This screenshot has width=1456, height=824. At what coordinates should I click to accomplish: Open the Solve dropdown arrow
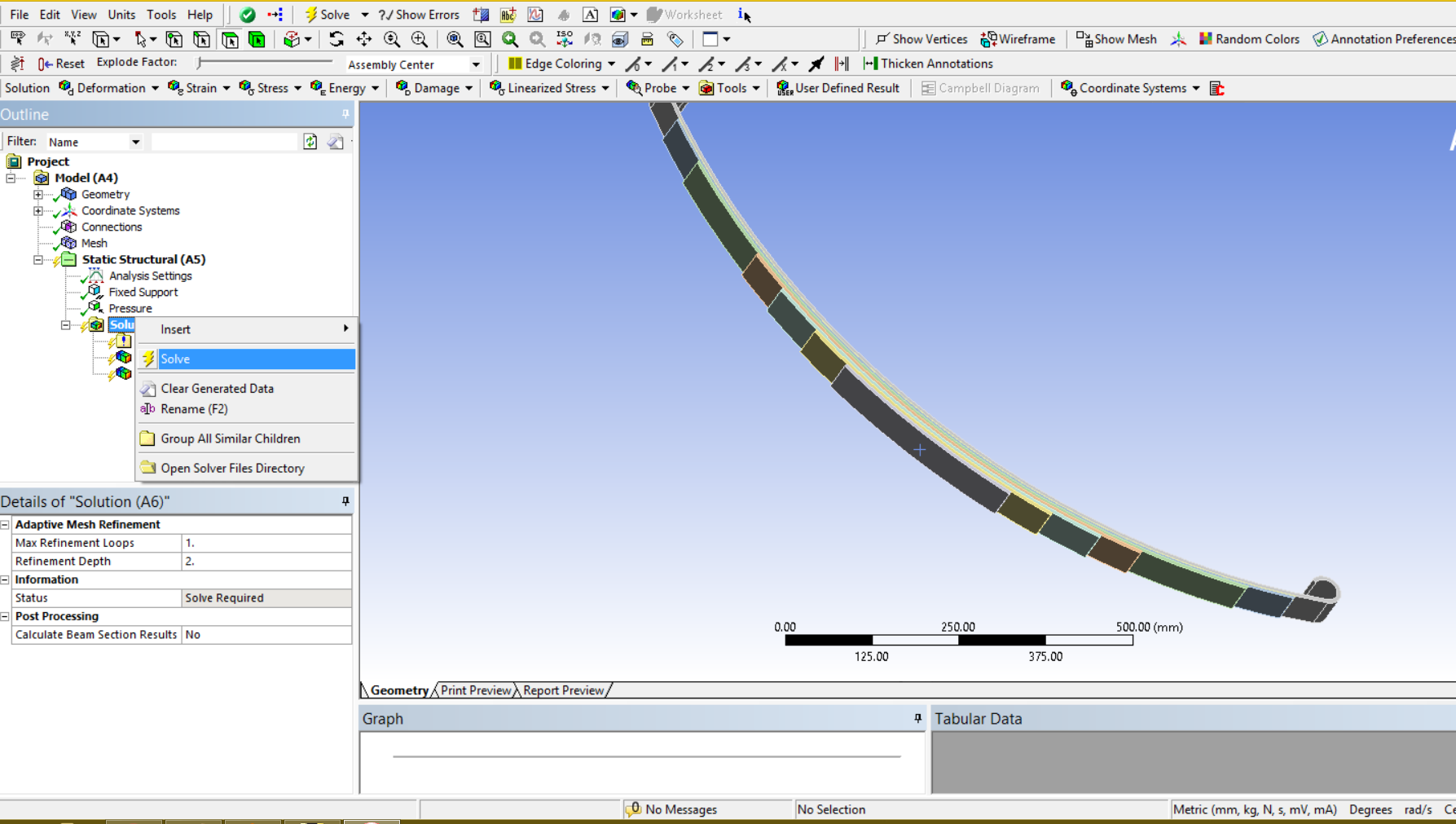pyautogui.click(x=364, y=15)
